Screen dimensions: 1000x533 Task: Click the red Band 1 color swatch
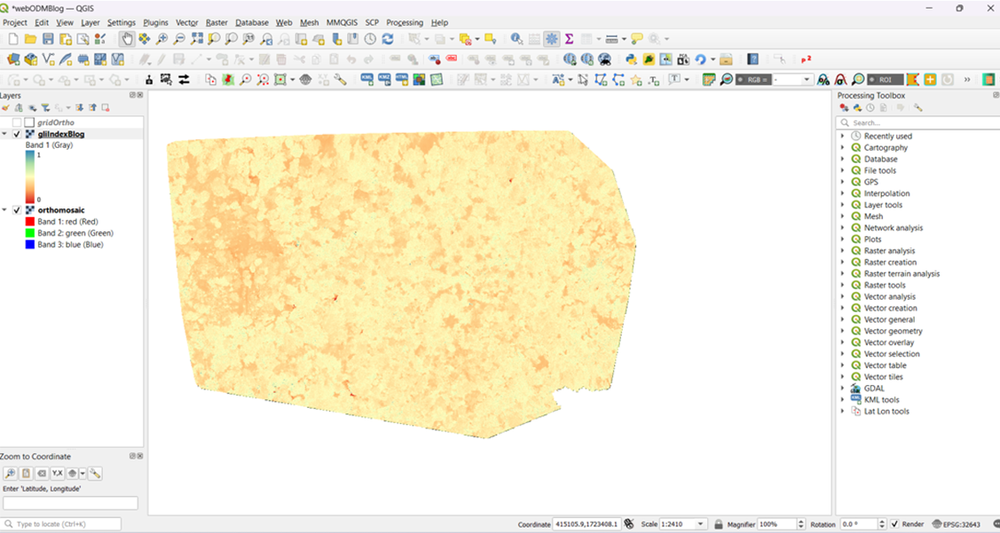point(30,221)
